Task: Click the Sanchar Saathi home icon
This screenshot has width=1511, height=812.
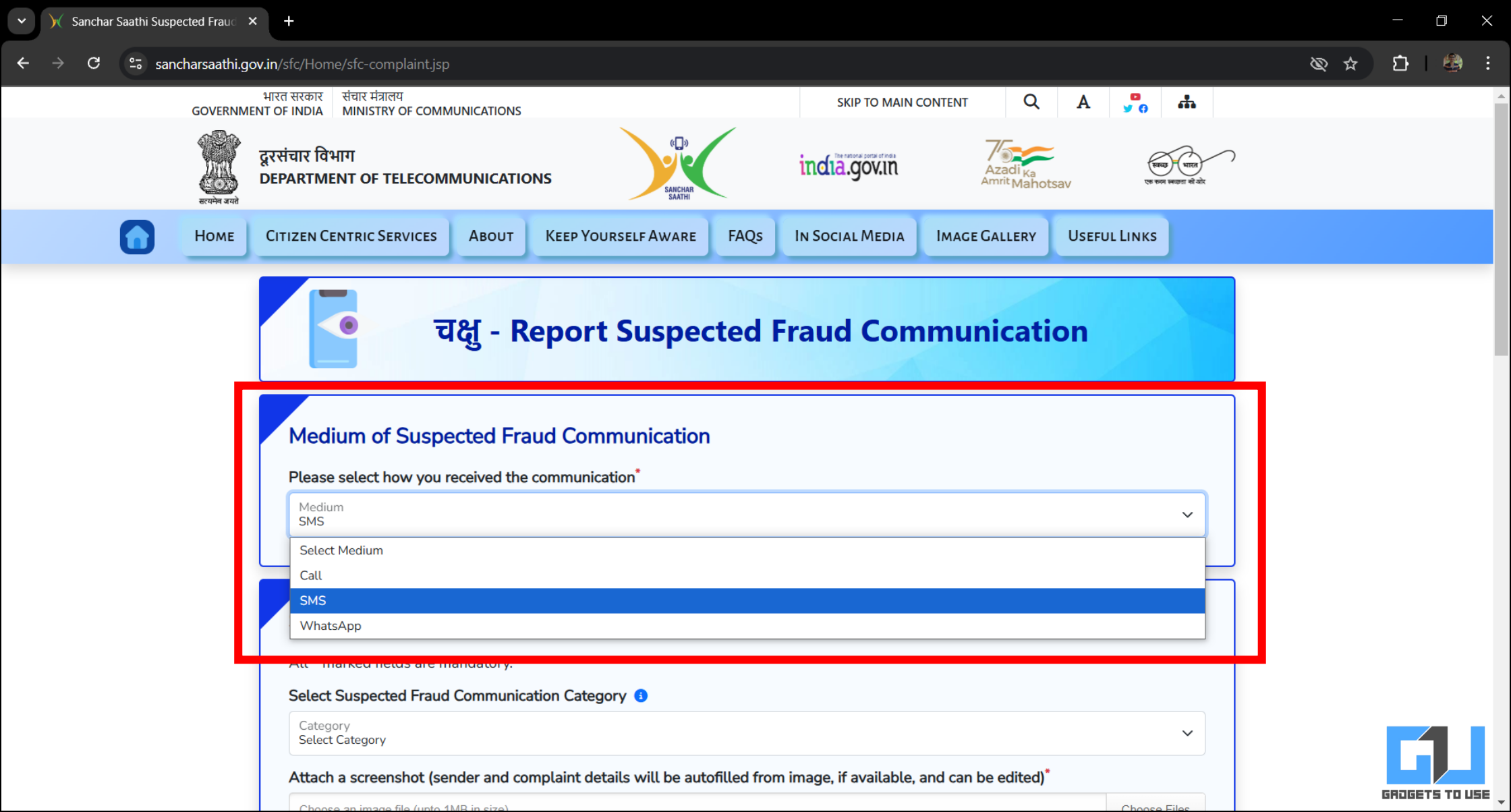Action: pyautogui.click(x=137, y=237)
